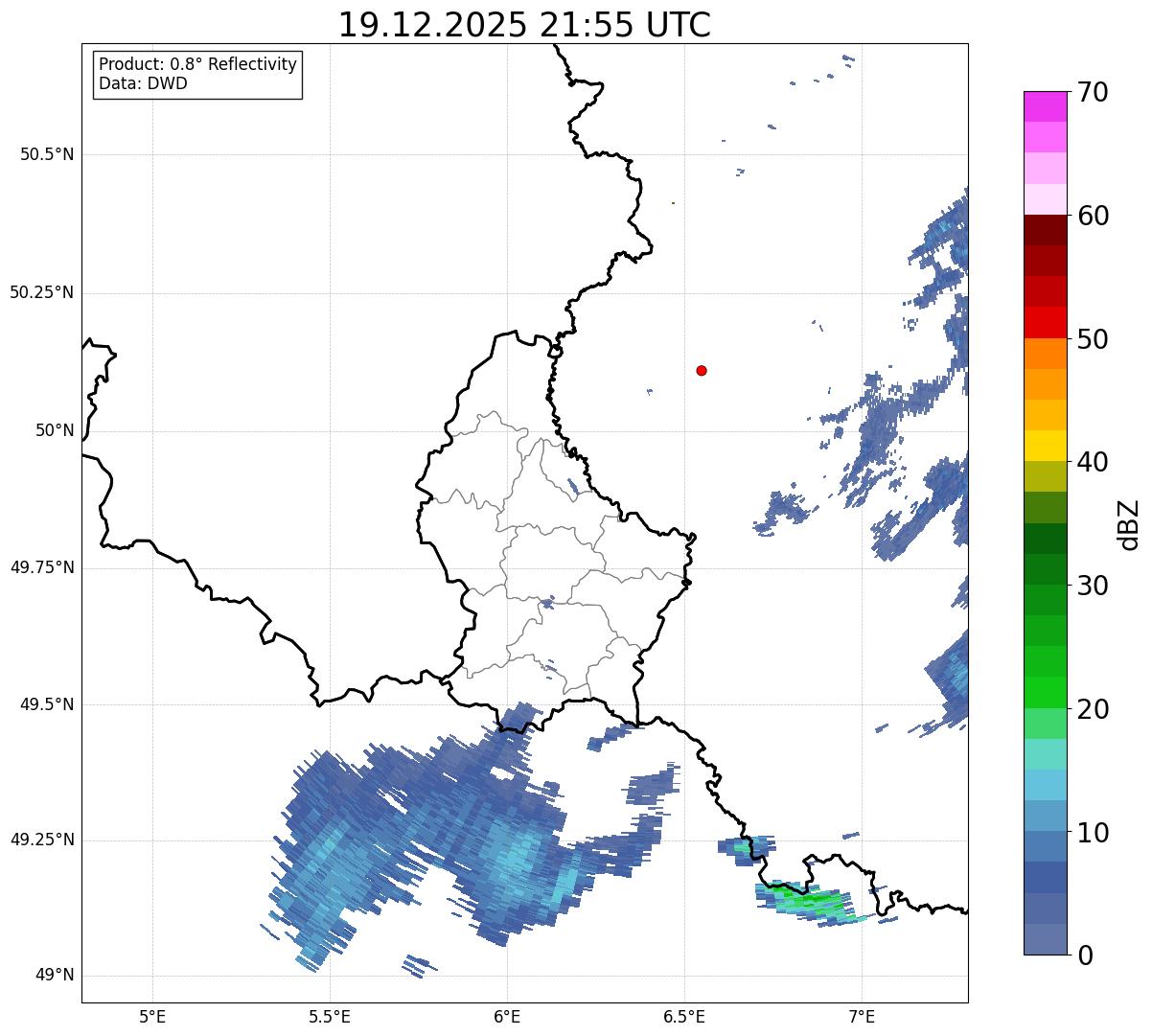Click the bright green colorbar segment above 20
1152x1036 pixels.
click(x=1046, y=692)
